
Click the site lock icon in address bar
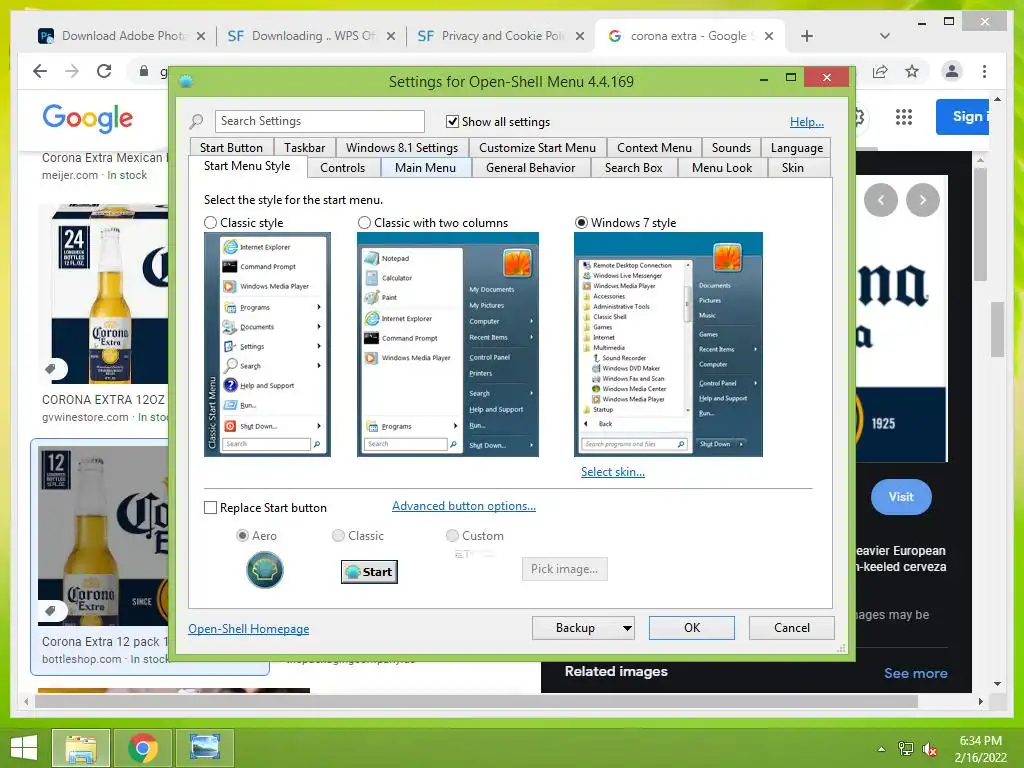point(144,71)
